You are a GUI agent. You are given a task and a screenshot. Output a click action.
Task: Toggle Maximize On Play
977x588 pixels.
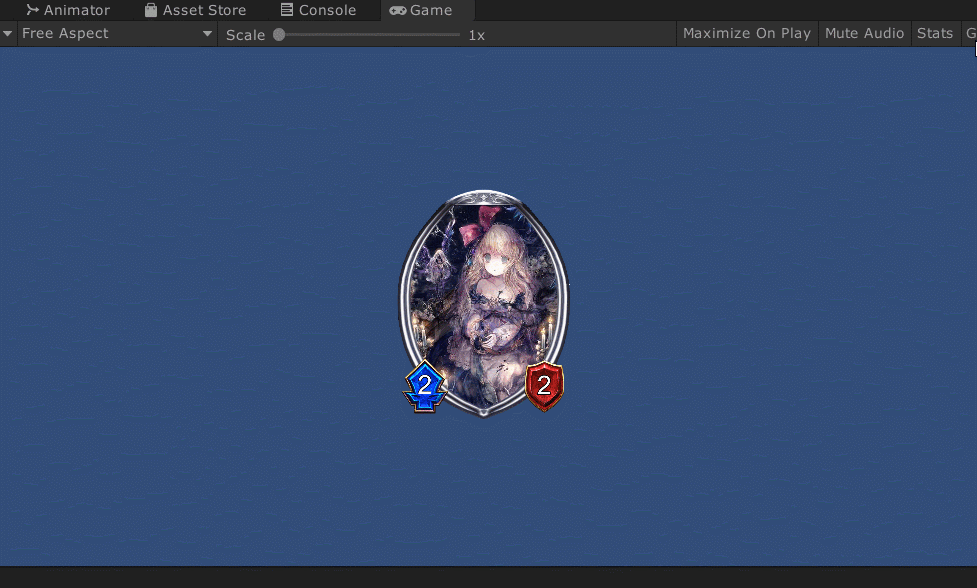point(746,34)
